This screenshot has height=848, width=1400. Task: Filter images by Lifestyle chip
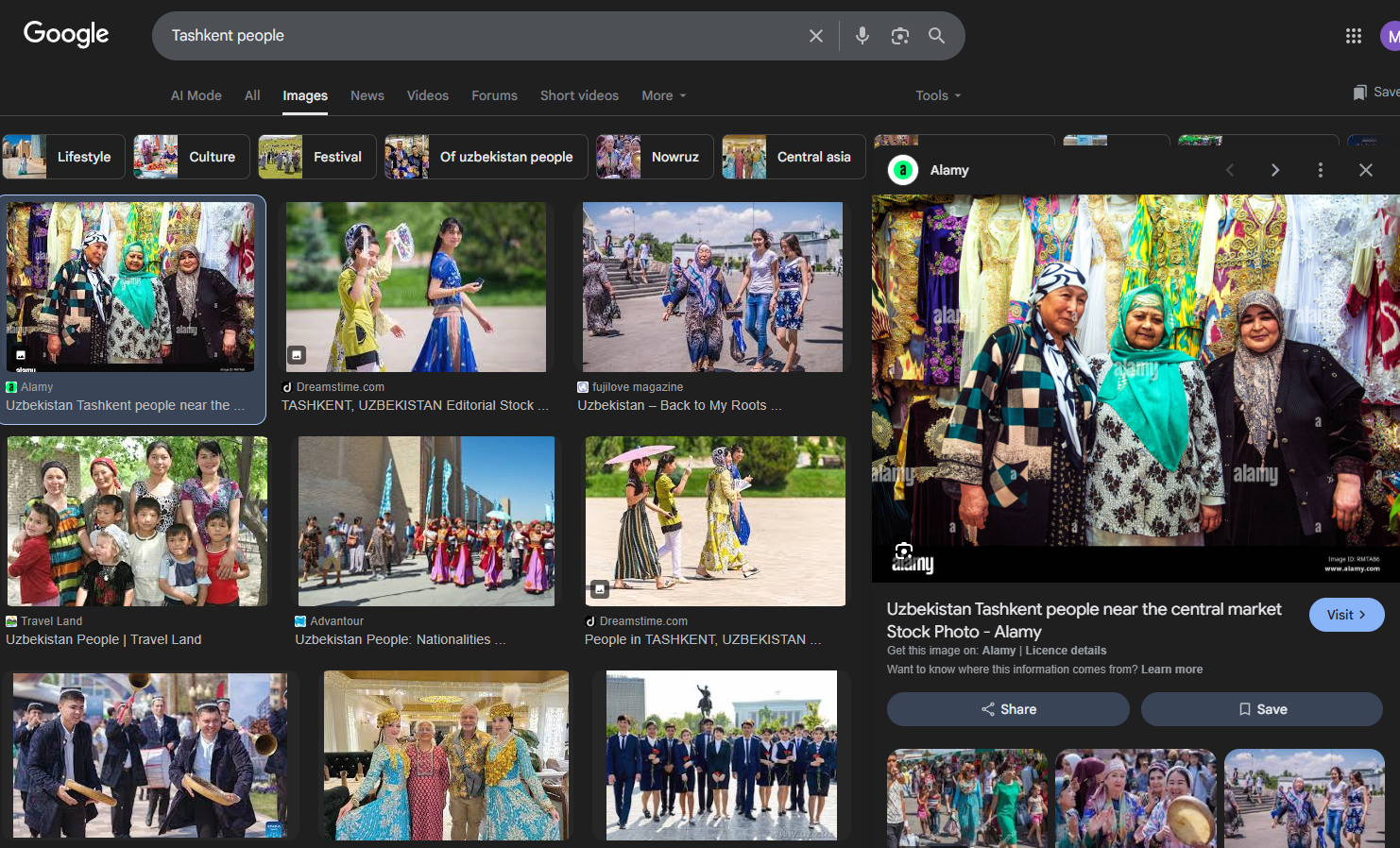point(63,157)
